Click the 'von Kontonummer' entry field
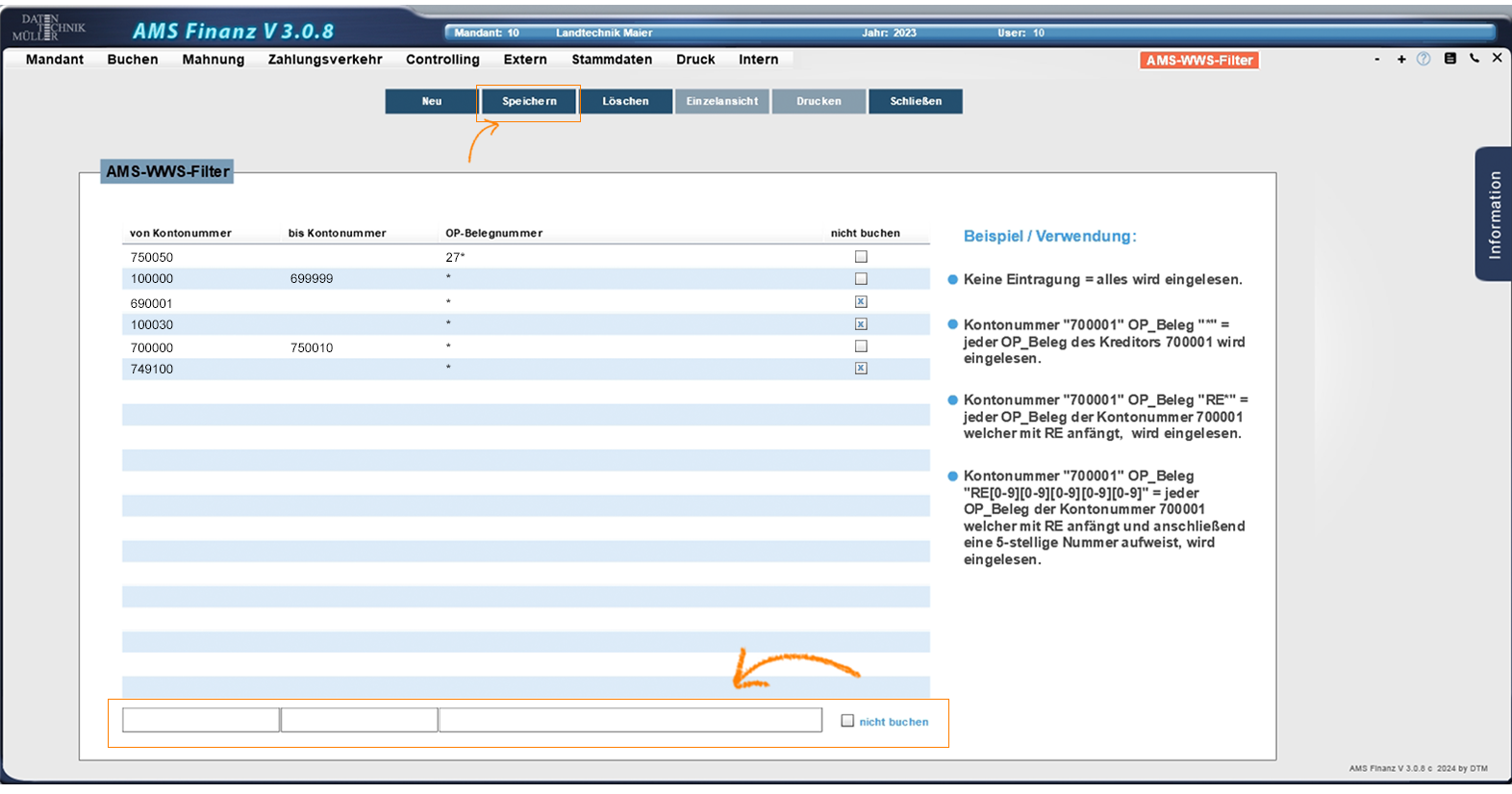Image resolution: width=1512 pixels, height=794 pixels. (x=201, y=720)
